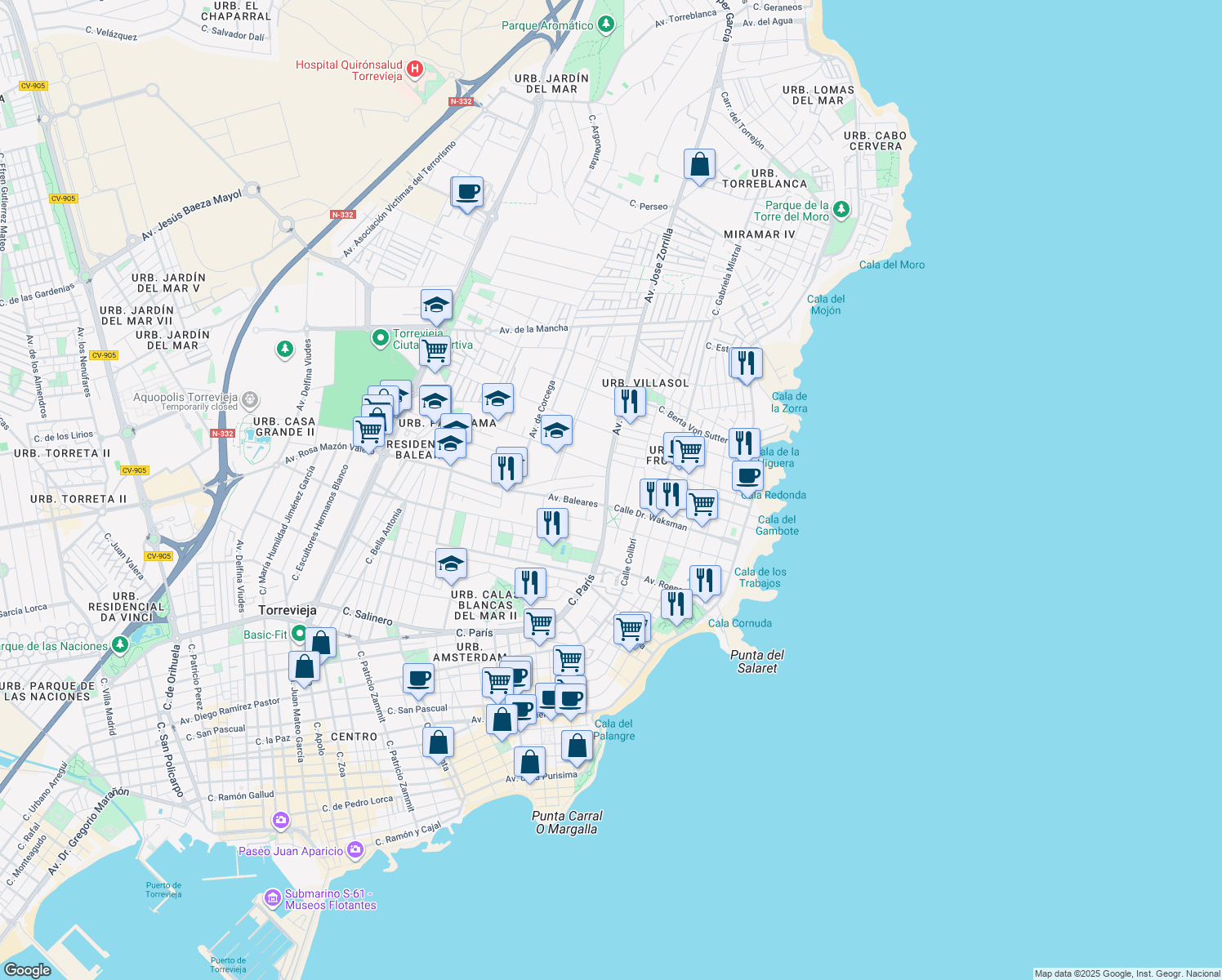Click the restaurant marker near Cala de los Trabajos
Viewport: 1222px width, 980px height.
coord(704,580)
